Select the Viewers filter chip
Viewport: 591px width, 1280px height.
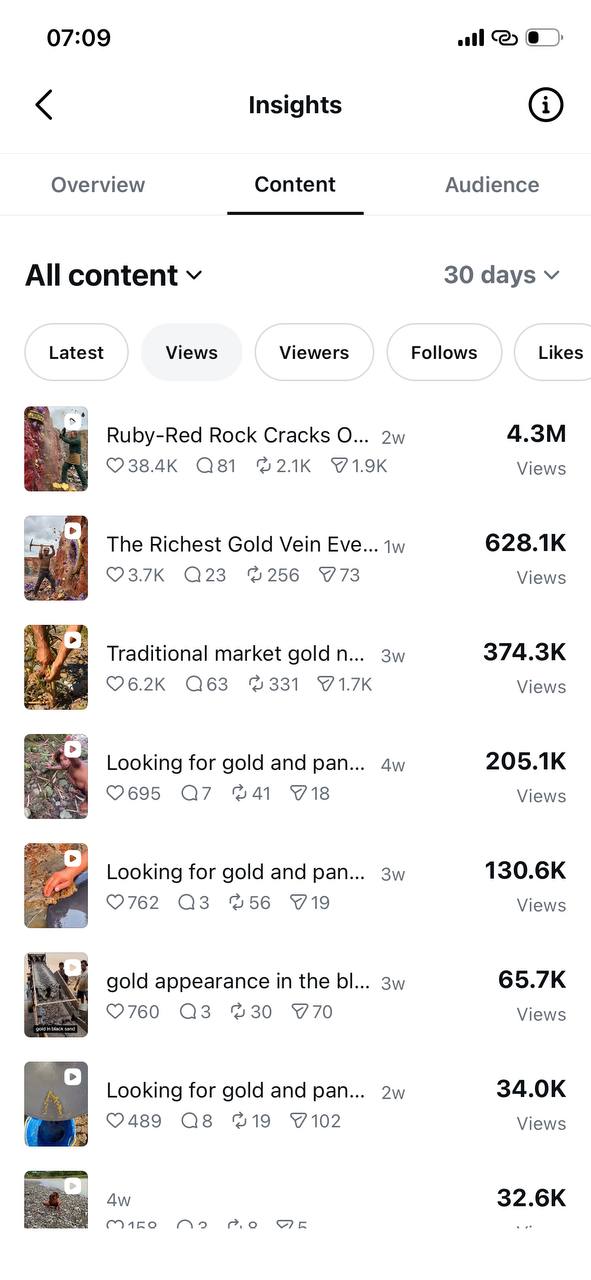point(314,352)
